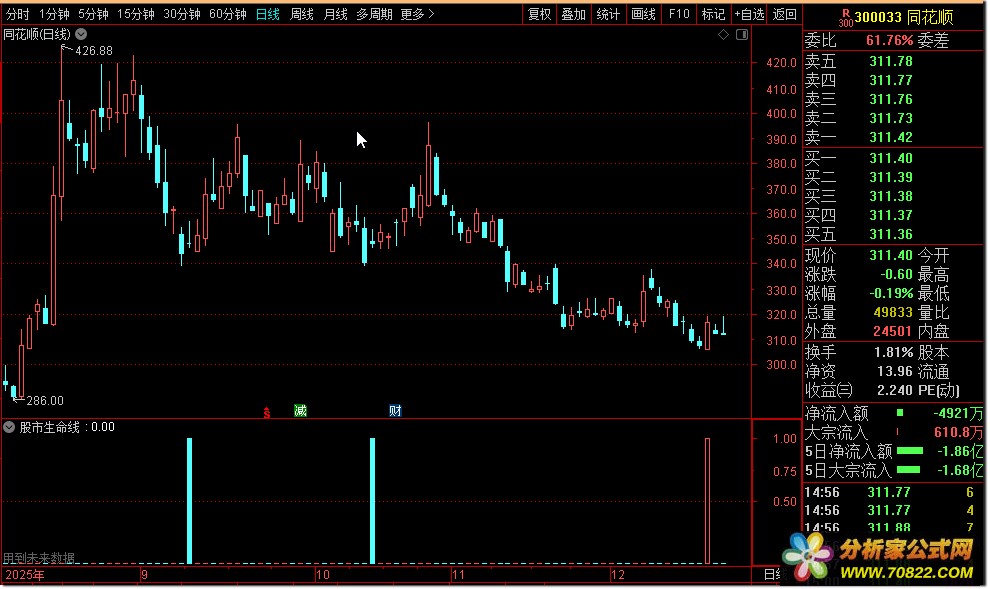This screenshot has height=589, width=990.
Task: Click the 卖一 price 311.42
Action: pos(891,137)
